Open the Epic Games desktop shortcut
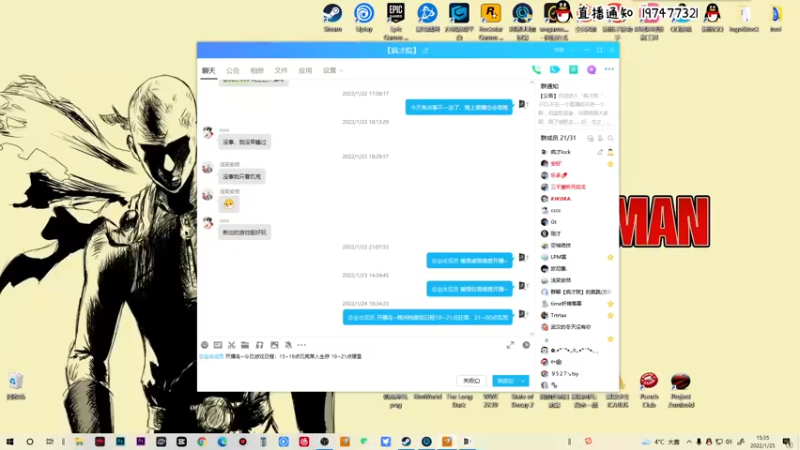The height and width of the screenshot is (450, 800). click(x=395, y=21)
